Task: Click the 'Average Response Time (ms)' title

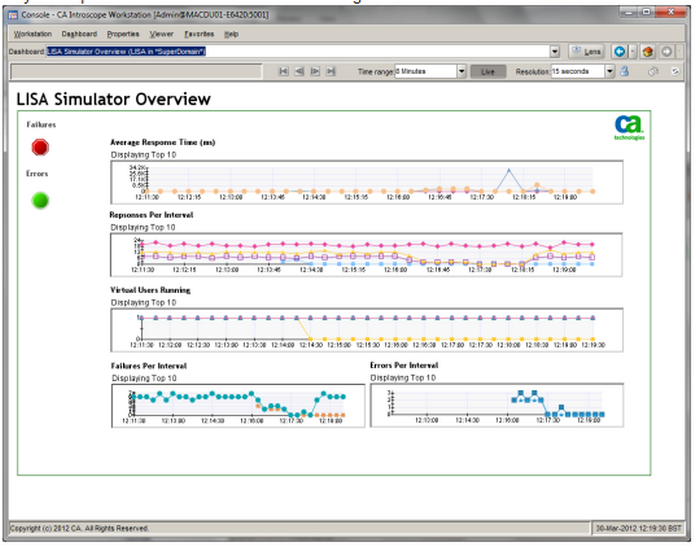Action: [x=162, y=142]
